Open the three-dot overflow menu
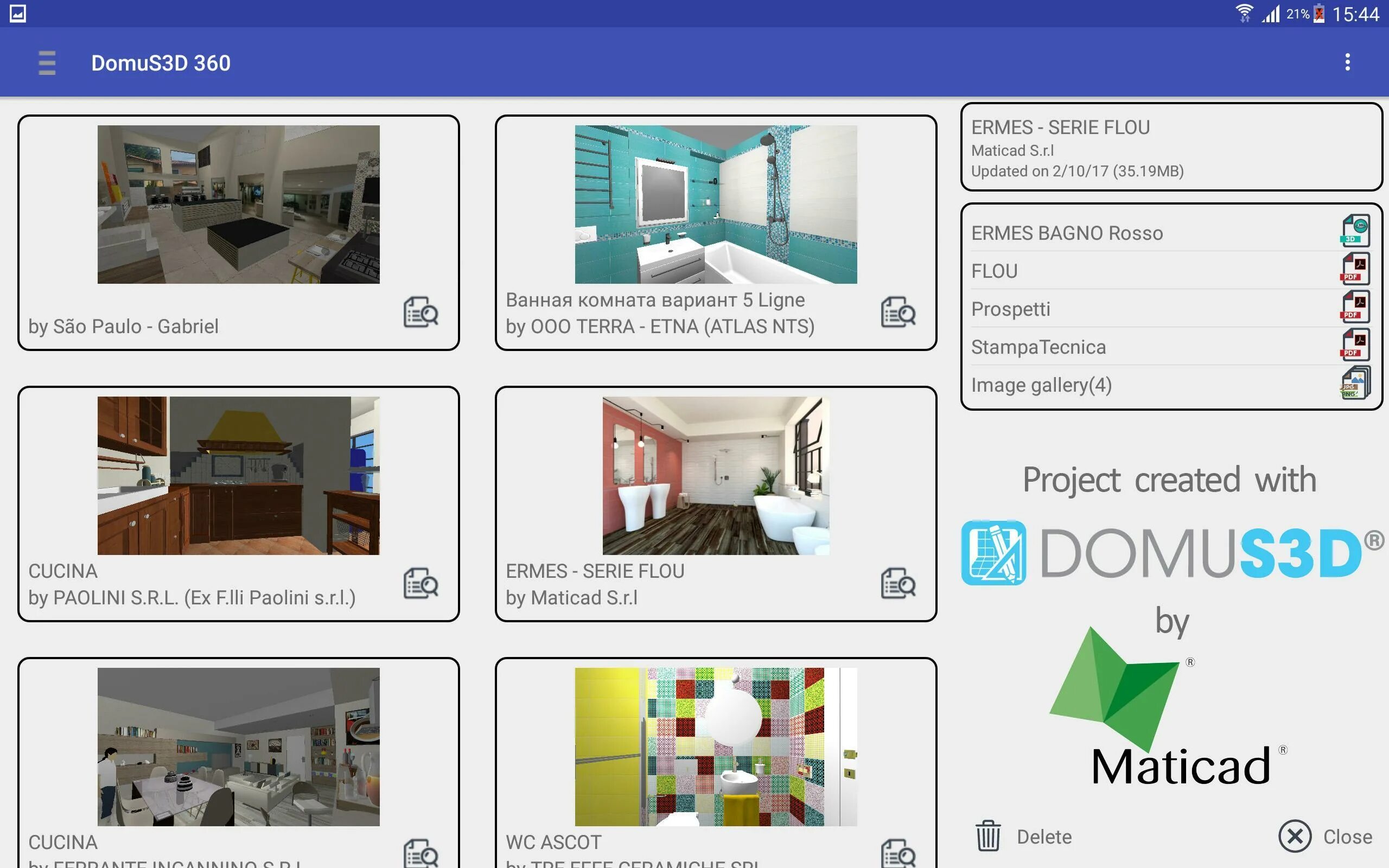 [1347, 62]
